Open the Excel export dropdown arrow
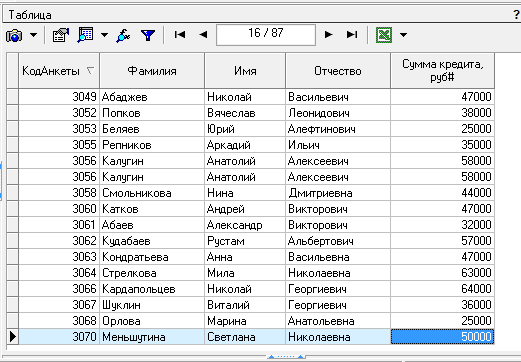The height and width of the screenshot is (362, 521). point(403,35)
